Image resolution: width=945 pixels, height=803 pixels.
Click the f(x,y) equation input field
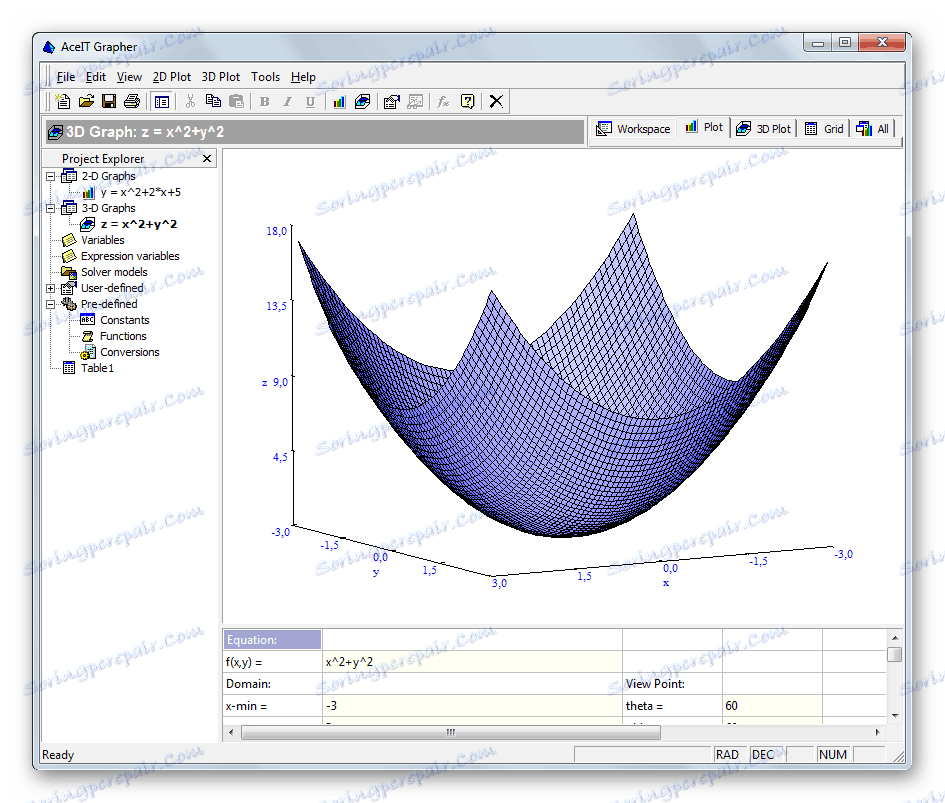[471, 662]
